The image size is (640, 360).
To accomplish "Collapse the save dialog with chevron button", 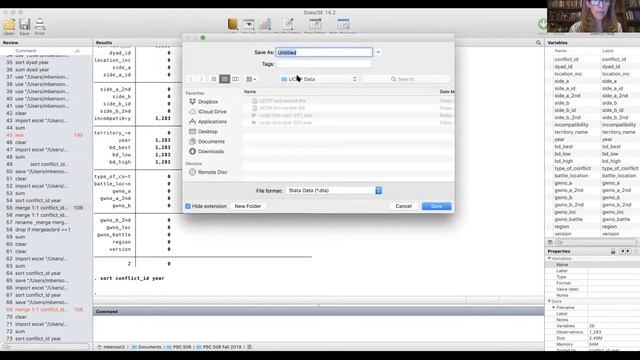I will tap(378, 52).
